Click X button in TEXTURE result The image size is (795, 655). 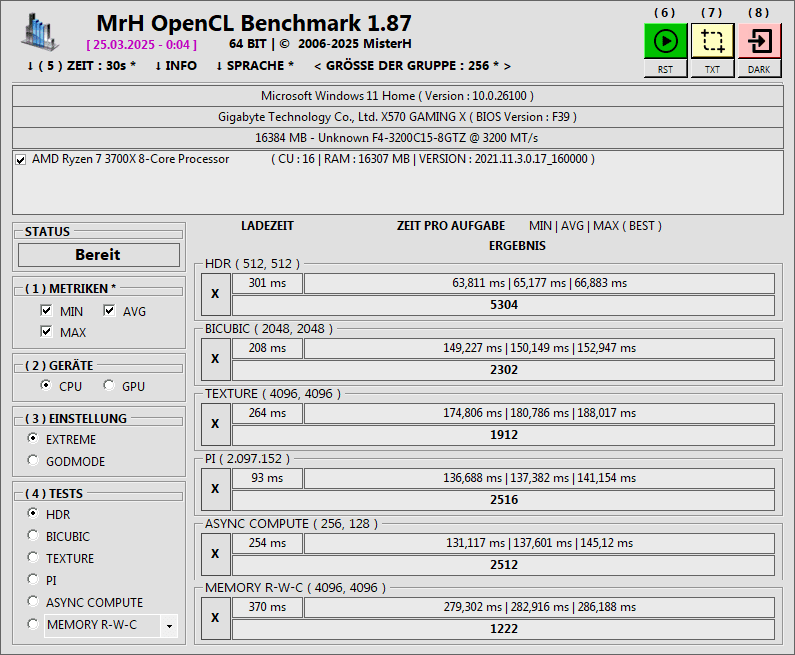215,424
